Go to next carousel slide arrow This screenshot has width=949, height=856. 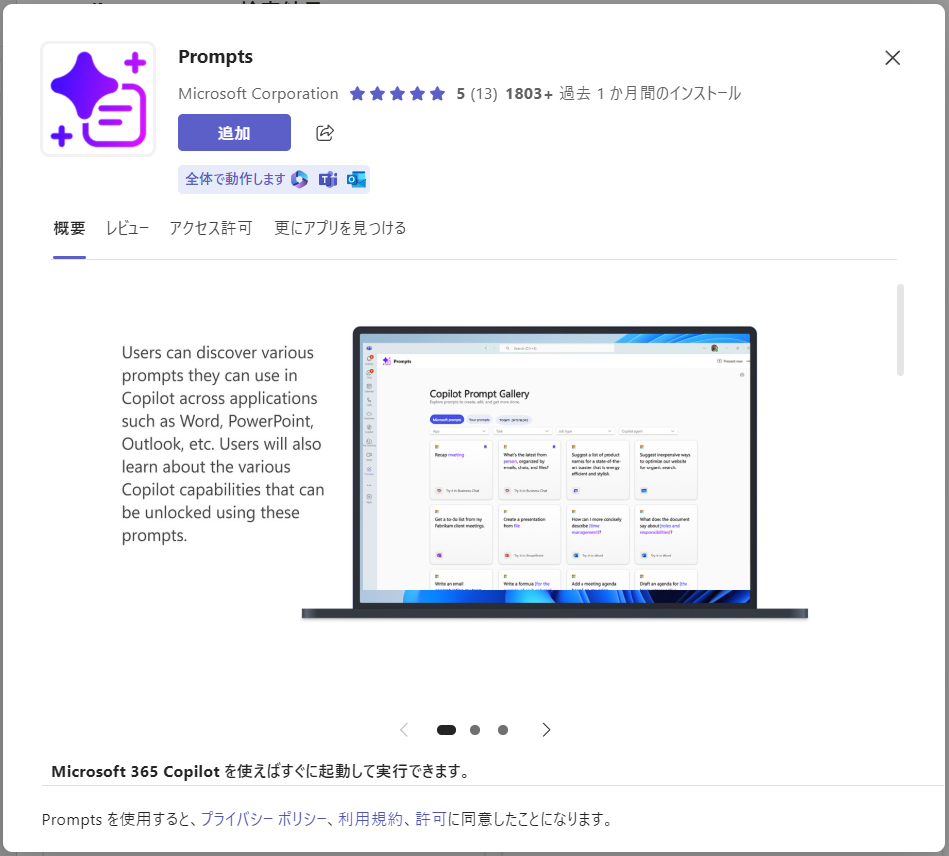pyautogui.click(x=546, y=729)
